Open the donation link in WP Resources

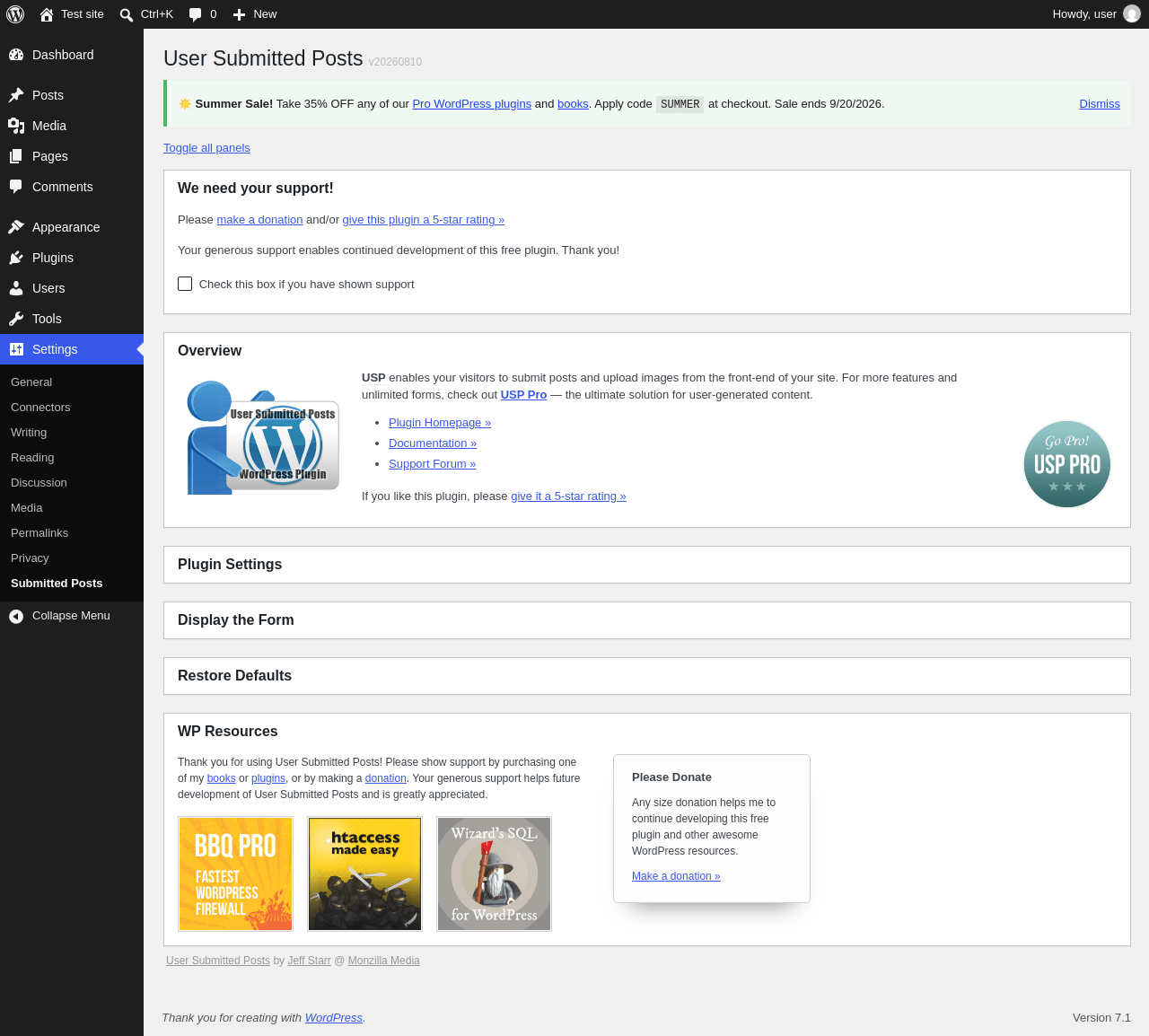(x=386, y=778)
